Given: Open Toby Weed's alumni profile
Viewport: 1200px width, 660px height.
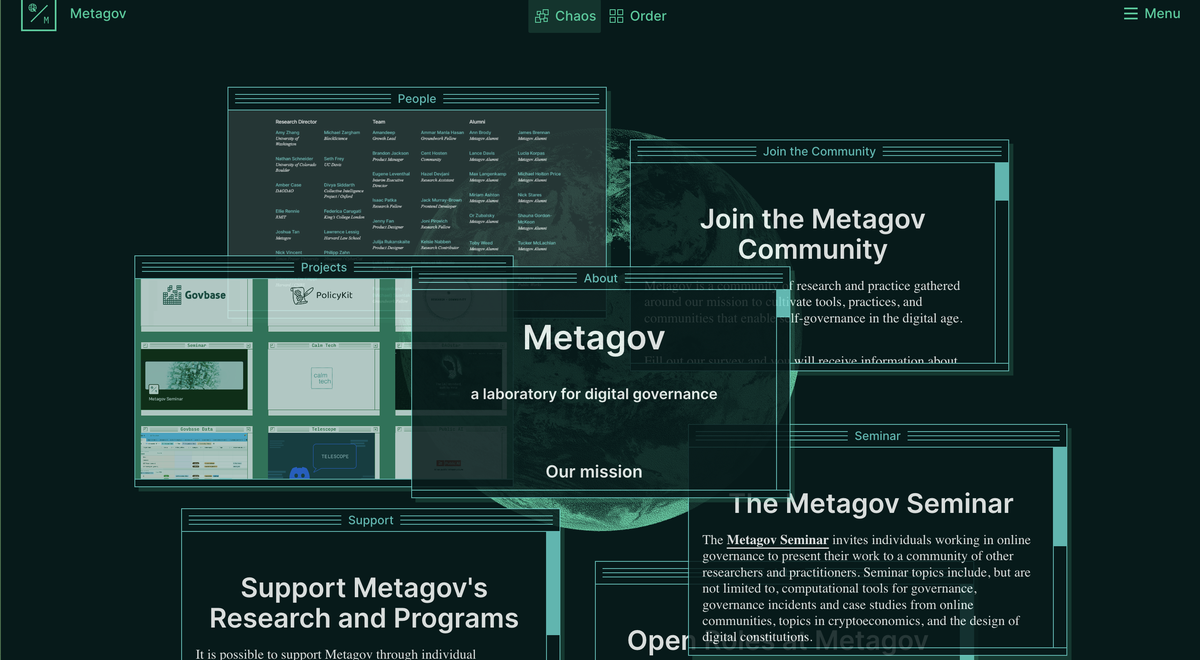Looking at the screenshot, I should click(x=481, y=243).
